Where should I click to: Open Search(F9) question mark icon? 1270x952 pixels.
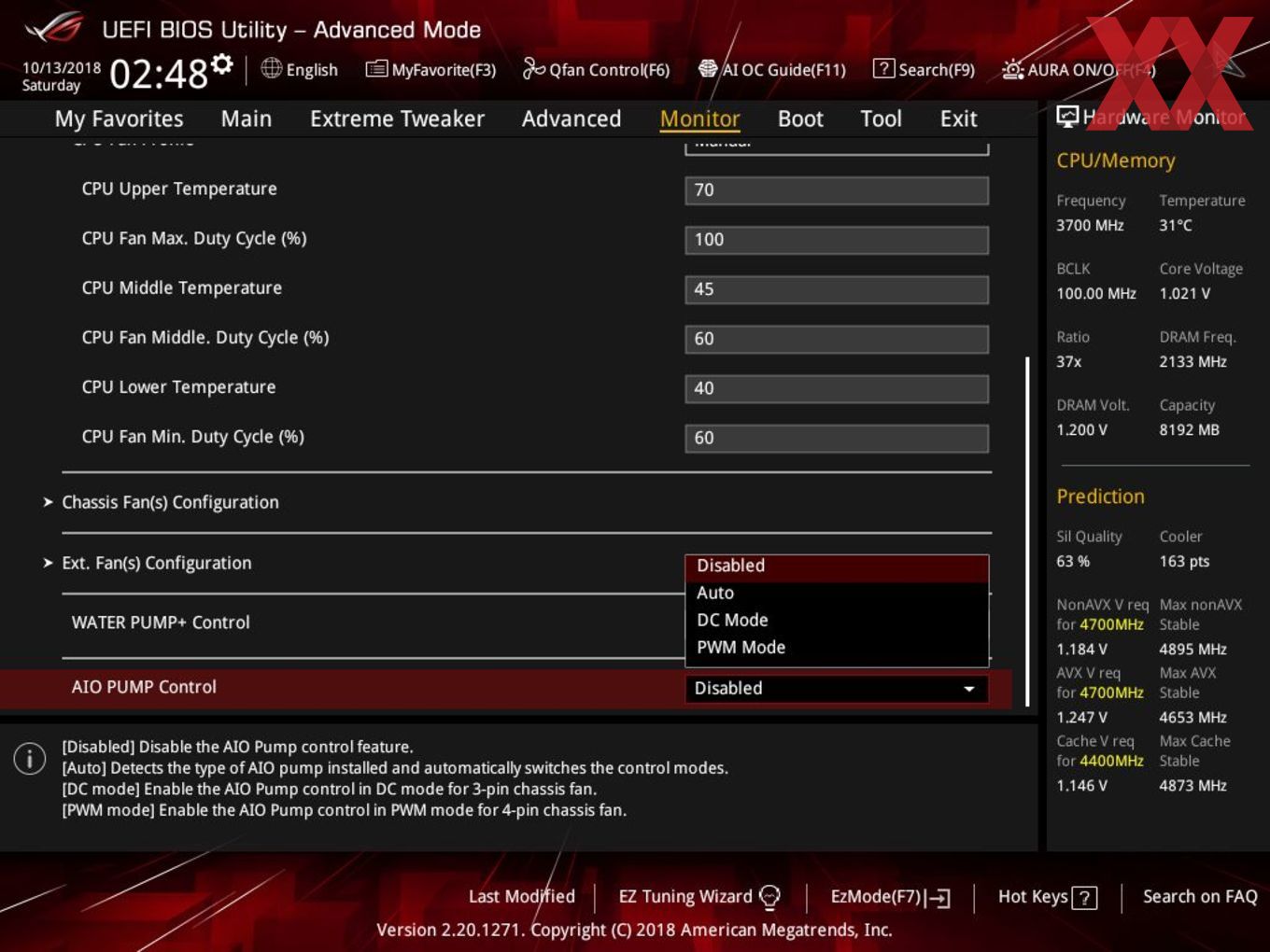point(883,68)
